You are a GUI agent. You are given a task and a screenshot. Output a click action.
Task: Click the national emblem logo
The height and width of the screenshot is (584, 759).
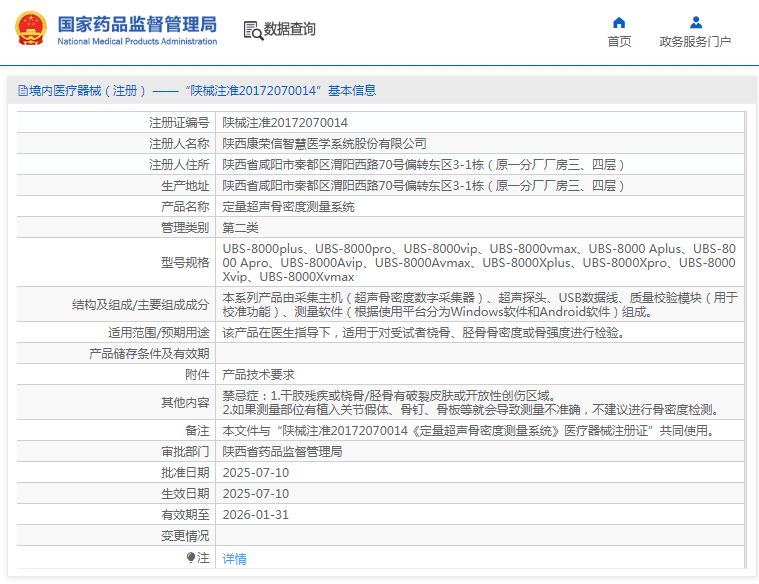point(30,29)
